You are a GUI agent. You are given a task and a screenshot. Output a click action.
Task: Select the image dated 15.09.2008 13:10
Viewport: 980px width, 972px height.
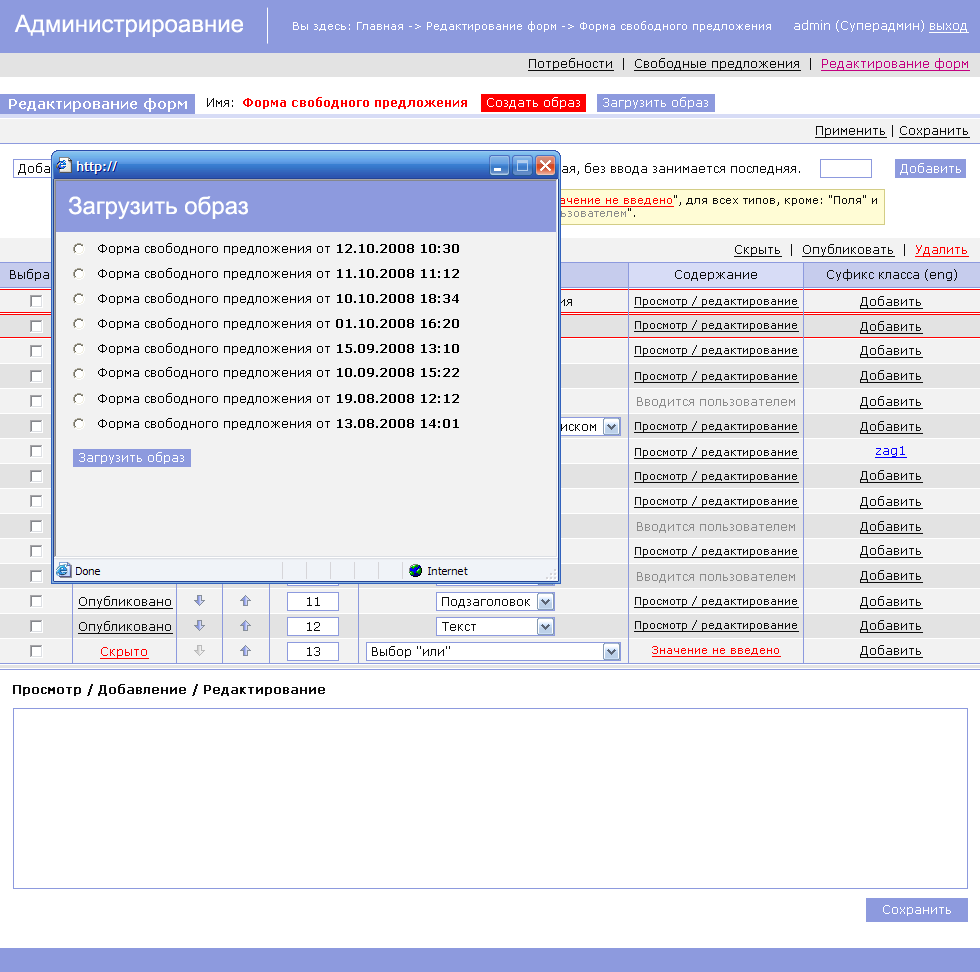click(x=79, y=348)
